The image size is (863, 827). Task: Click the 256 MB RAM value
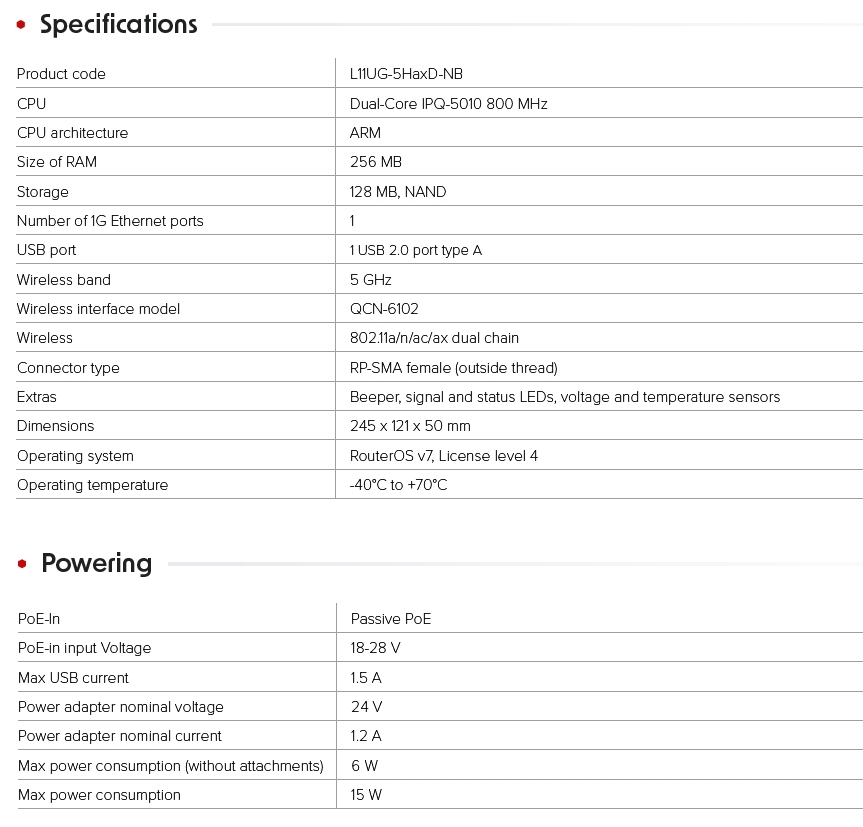376,162
